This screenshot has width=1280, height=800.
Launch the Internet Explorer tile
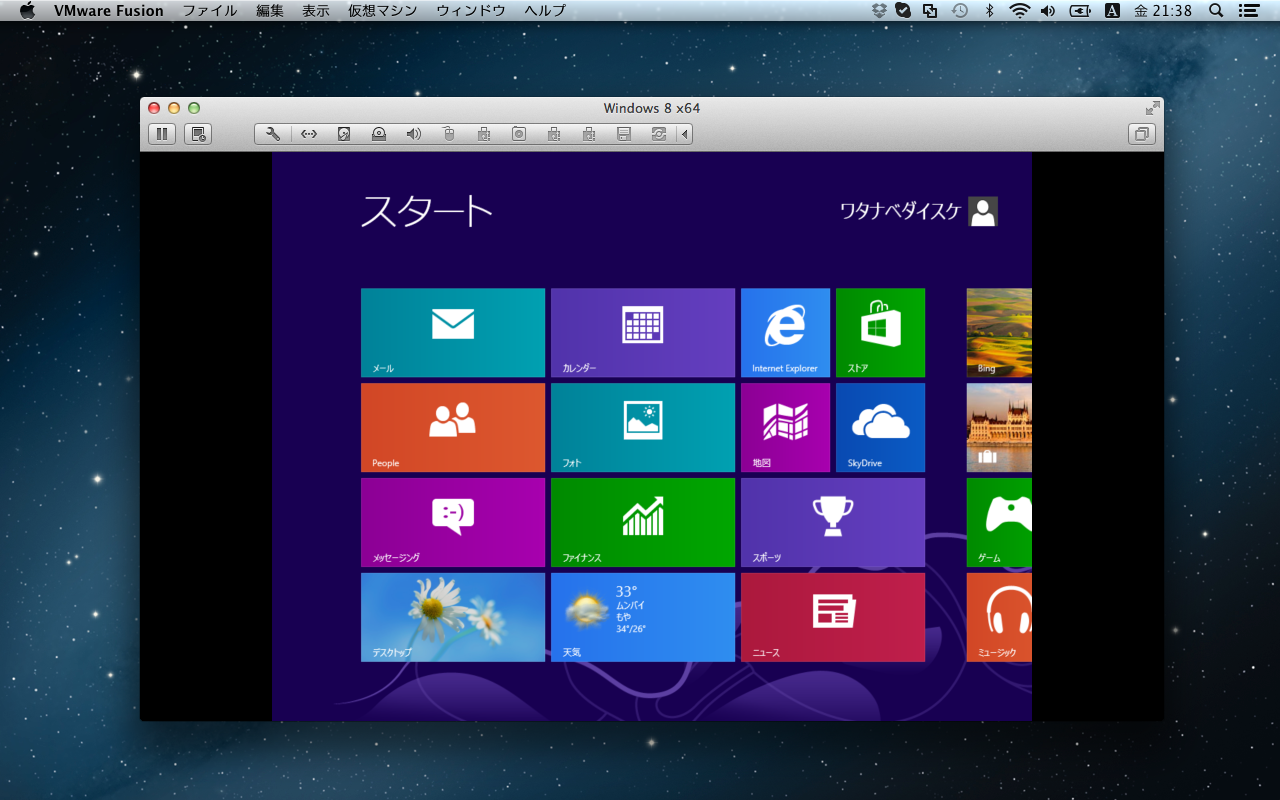tap(785, 333)
